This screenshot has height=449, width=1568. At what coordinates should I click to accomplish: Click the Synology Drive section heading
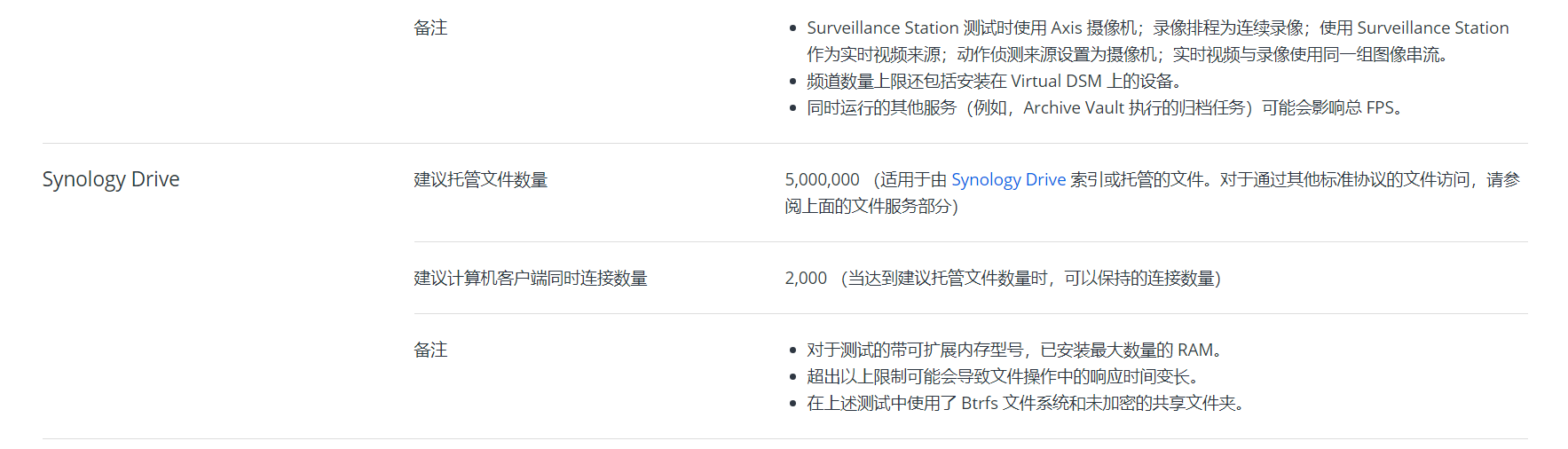(x=111, y=179)
